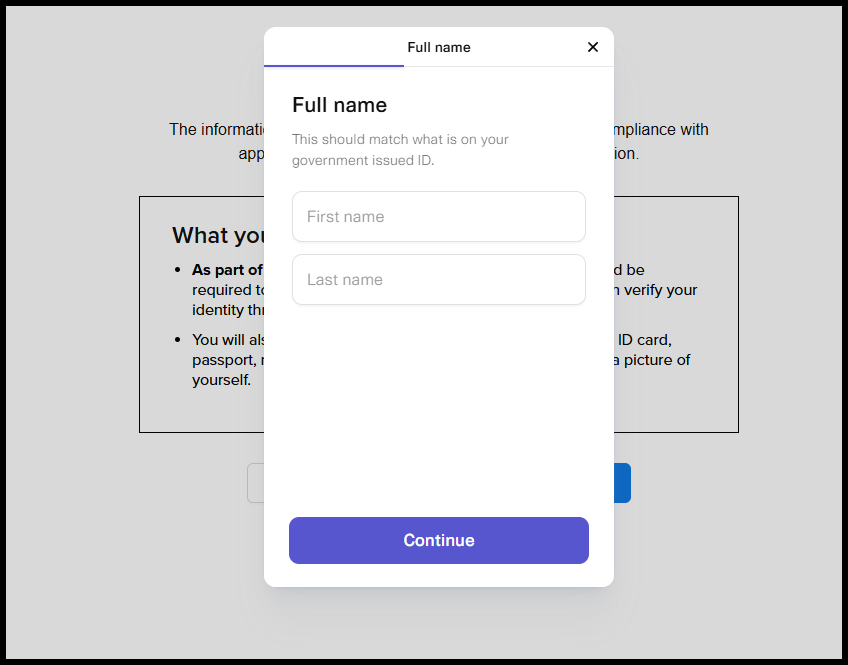Click the "passport," text in background list
This screenshot has height=665, width=848.
(224, 360)
